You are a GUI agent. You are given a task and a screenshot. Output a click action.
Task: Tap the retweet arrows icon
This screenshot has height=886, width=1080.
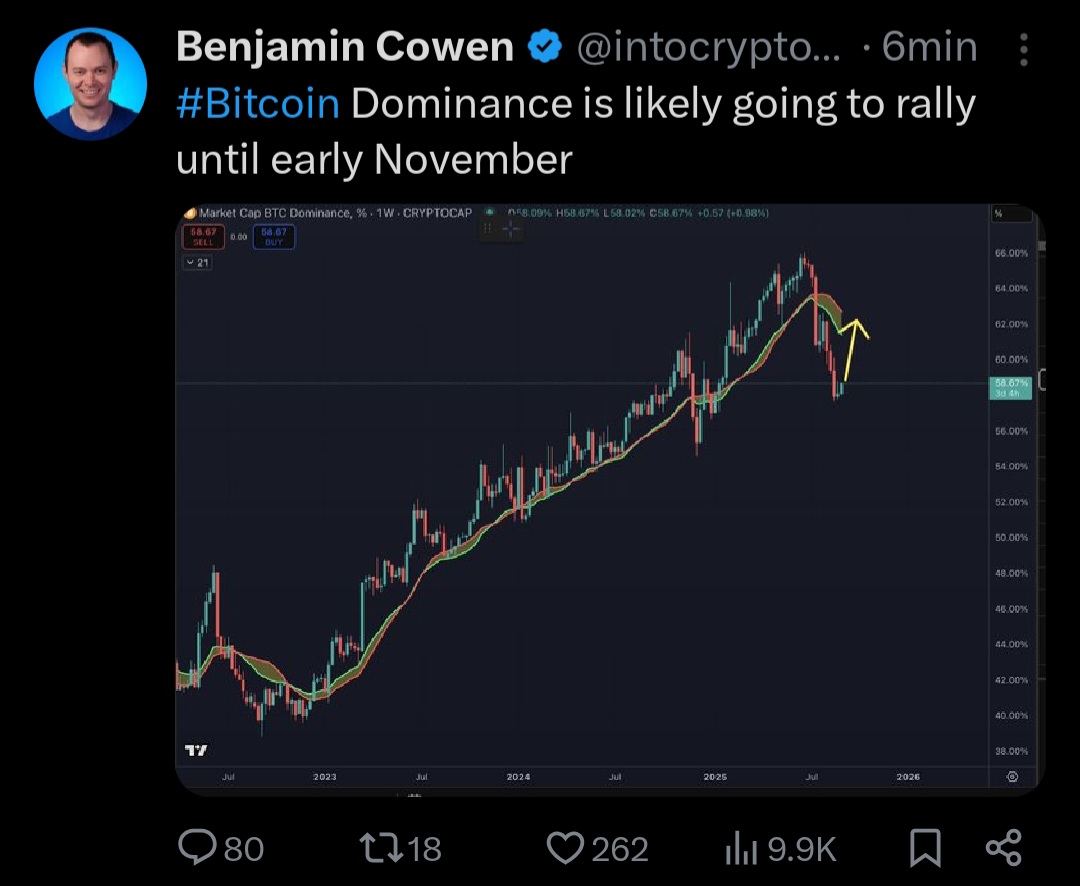coord(381,848)
